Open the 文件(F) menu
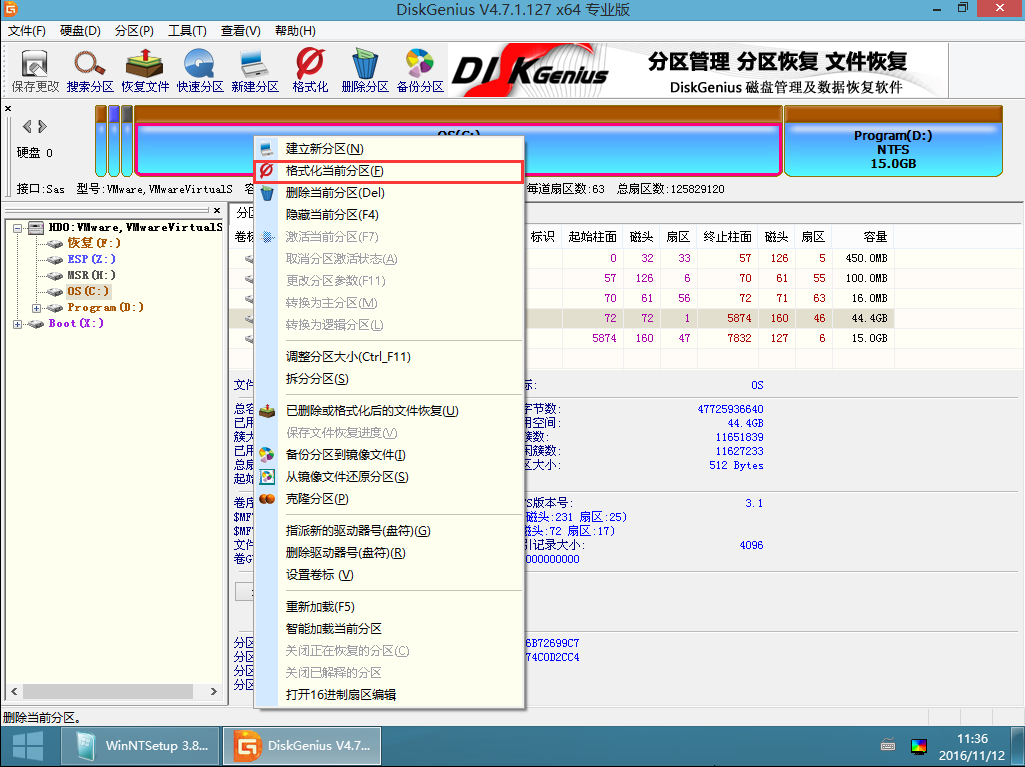1025x767 pixels. tap(27, 31)
